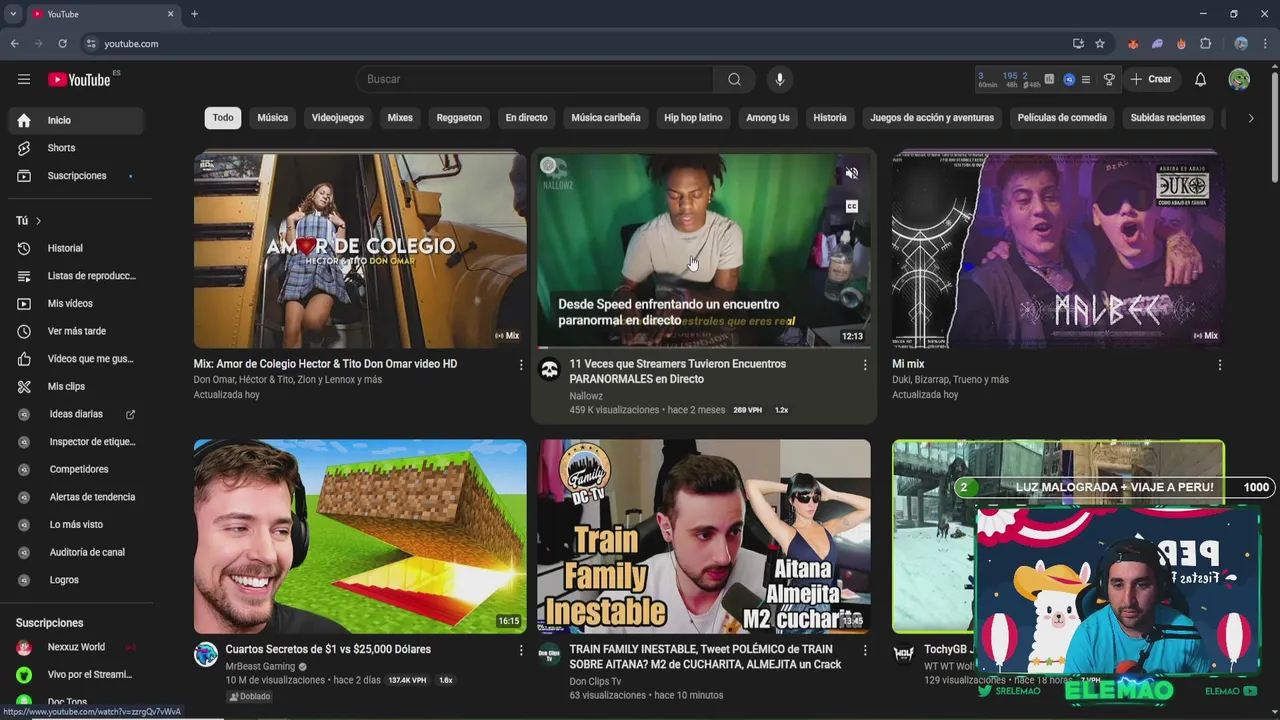Open Historial in sidebar

(x=76, y=248)
